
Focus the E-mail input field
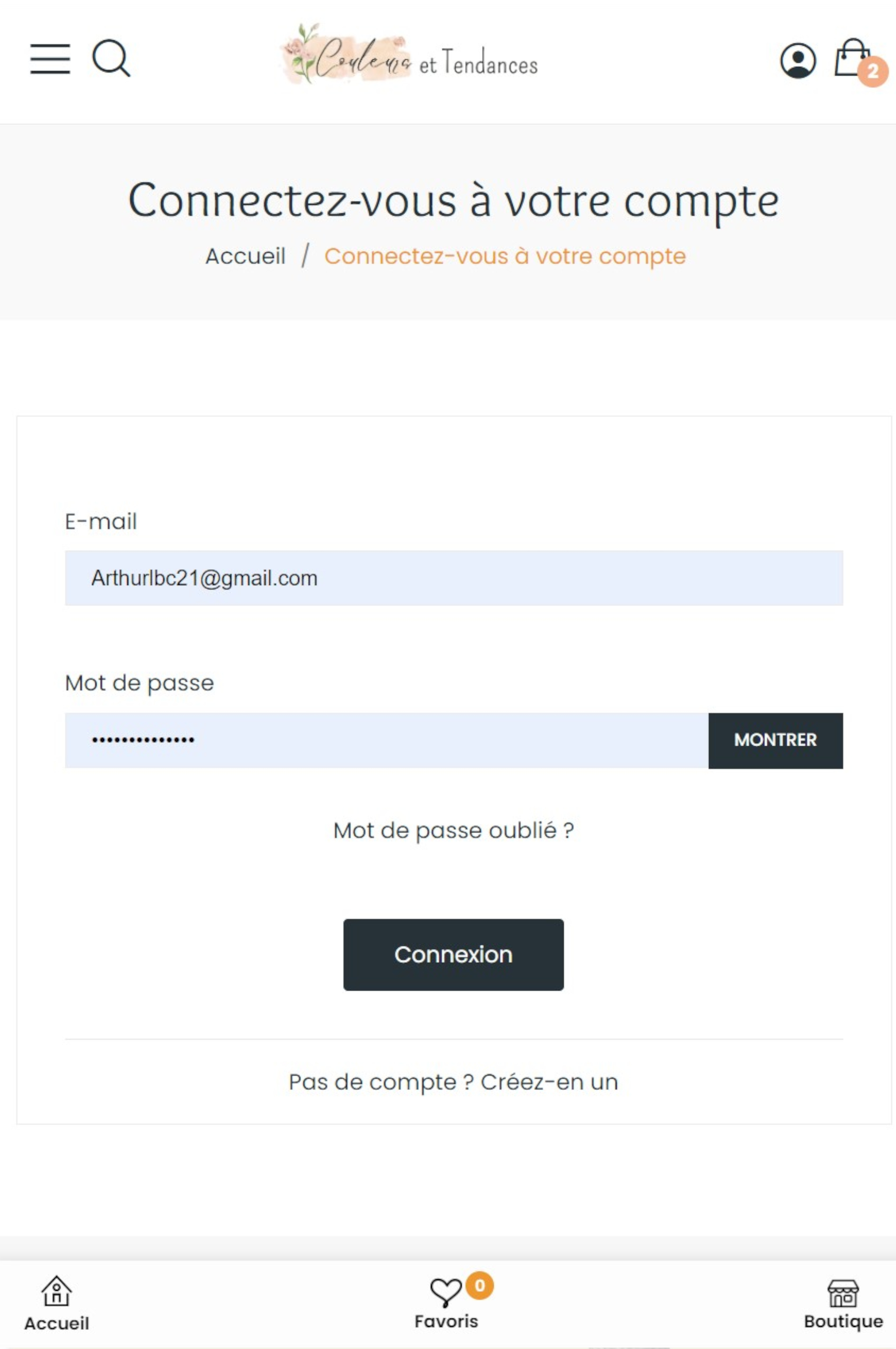click(x=453, y=578)
